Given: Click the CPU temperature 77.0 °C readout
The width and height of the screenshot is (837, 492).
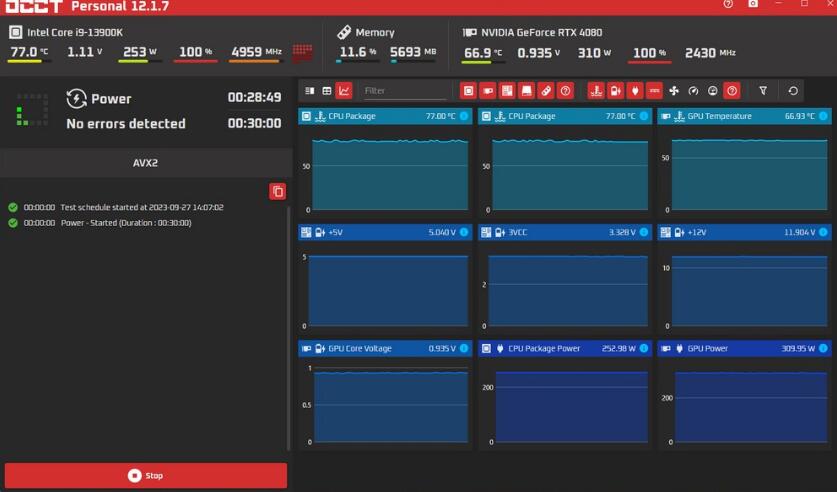Looking at the screenshot, I should pos(29,52).
